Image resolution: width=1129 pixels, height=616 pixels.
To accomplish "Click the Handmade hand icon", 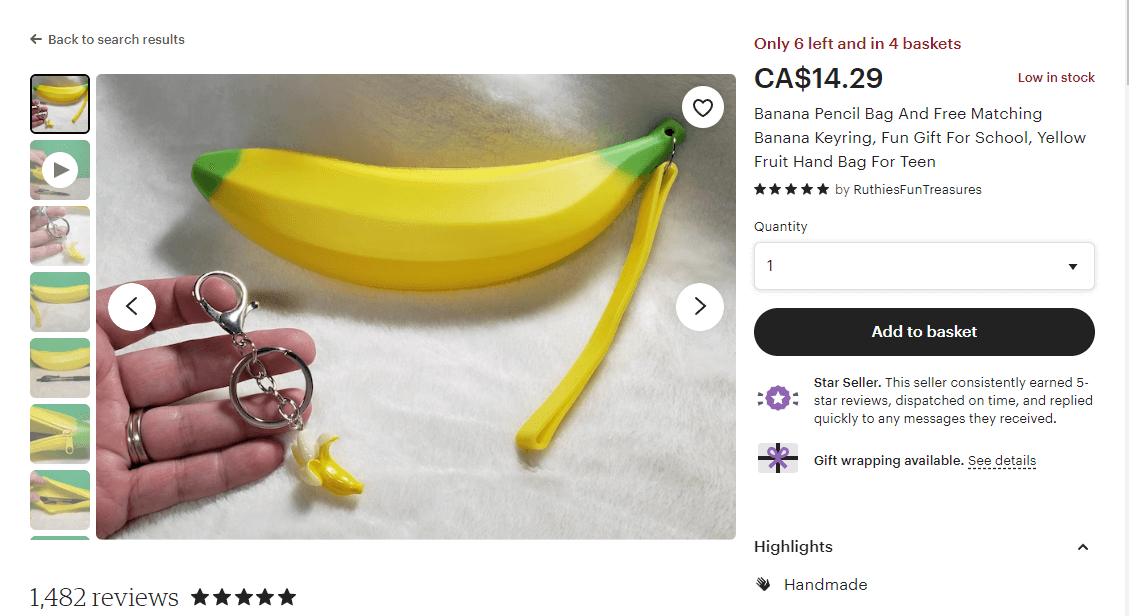I will [763, 584].
